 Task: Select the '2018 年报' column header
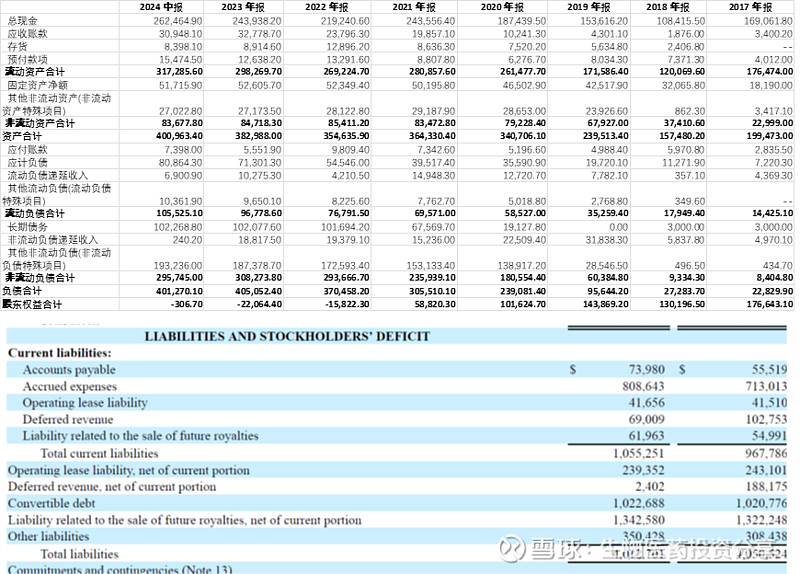click(x=668, y=7)
